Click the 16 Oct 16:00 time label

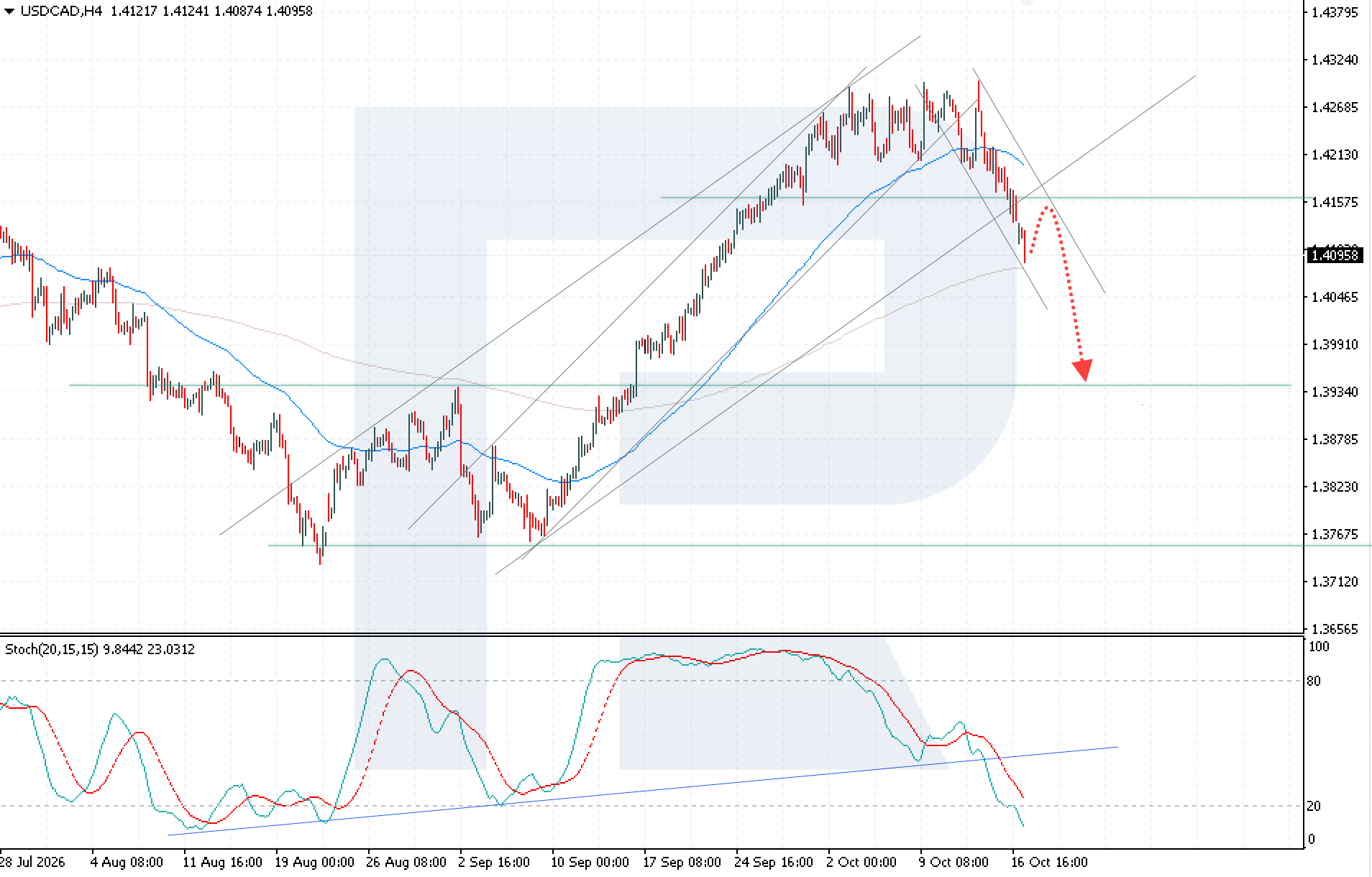[x=1049, y=862]
